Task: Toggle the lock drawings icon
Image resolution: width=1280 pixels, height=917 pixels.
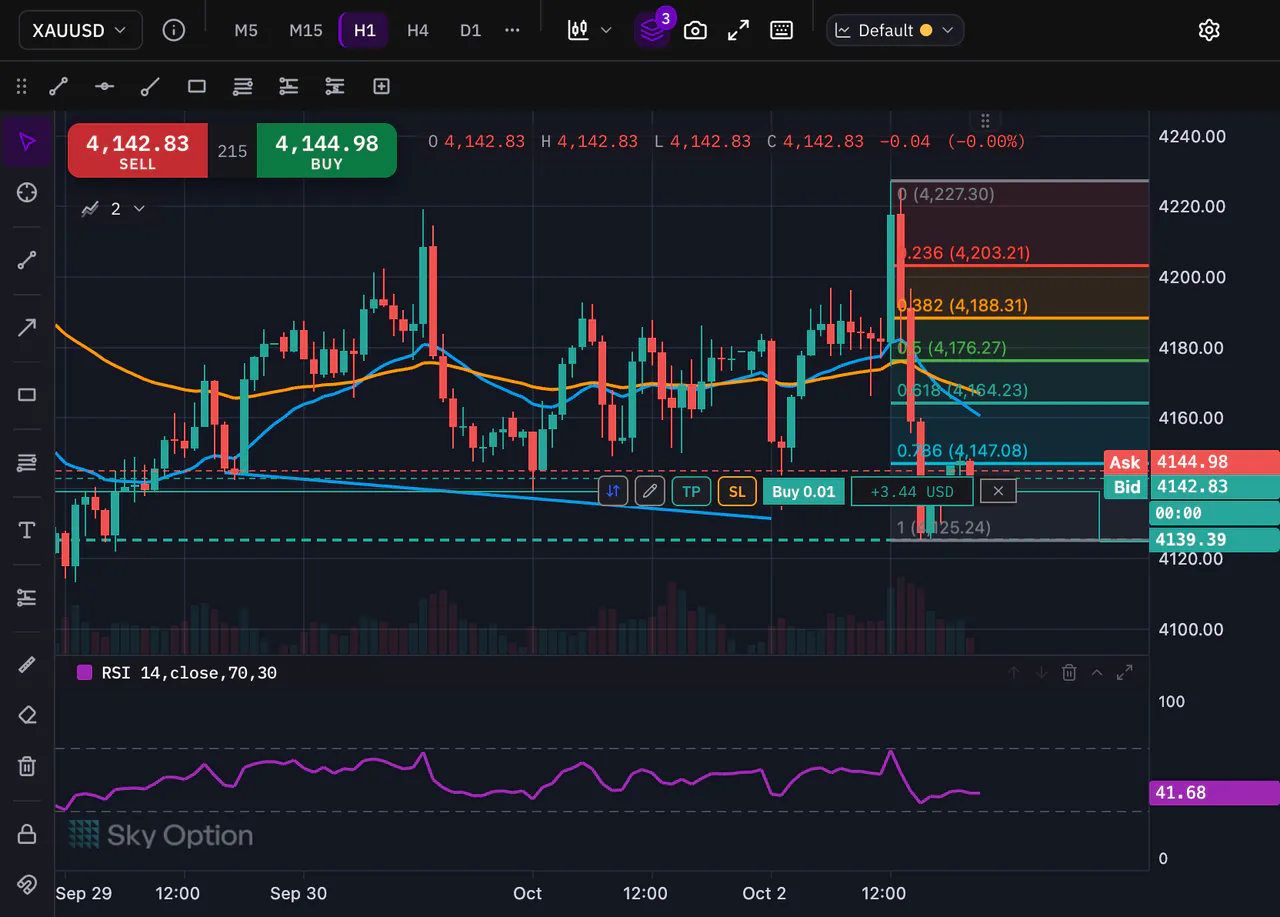Action: [x=27, y=834]
